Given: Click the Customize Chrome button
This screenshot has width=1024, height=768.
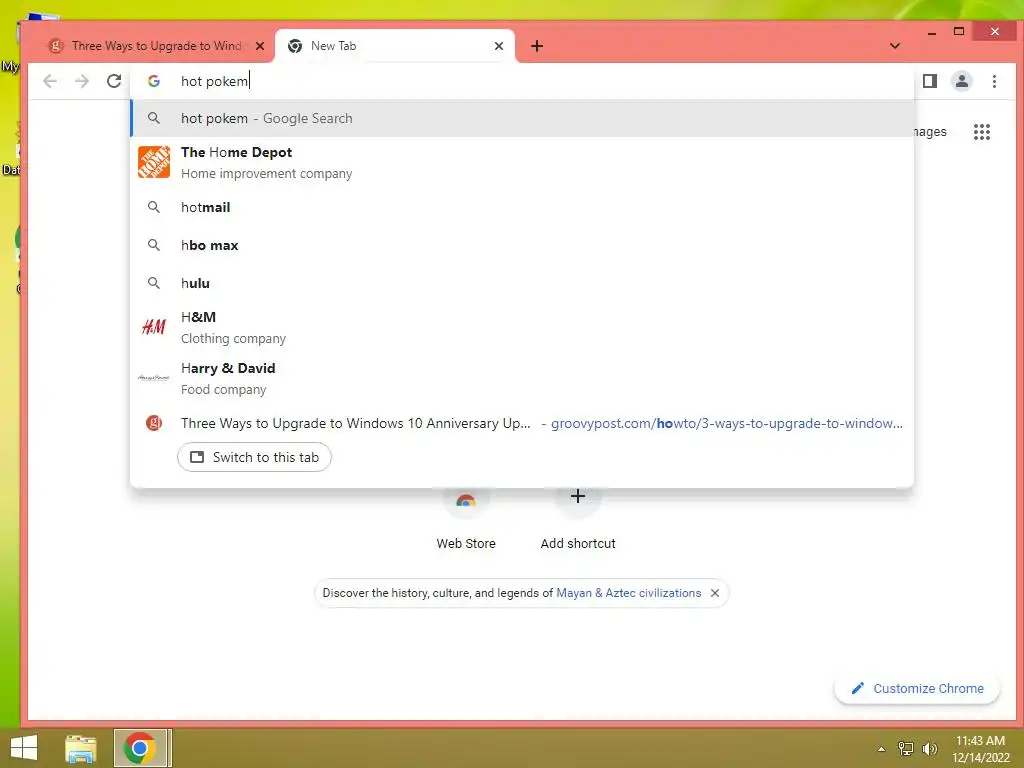Looking at the screenshot, I should tap(917, 688).
